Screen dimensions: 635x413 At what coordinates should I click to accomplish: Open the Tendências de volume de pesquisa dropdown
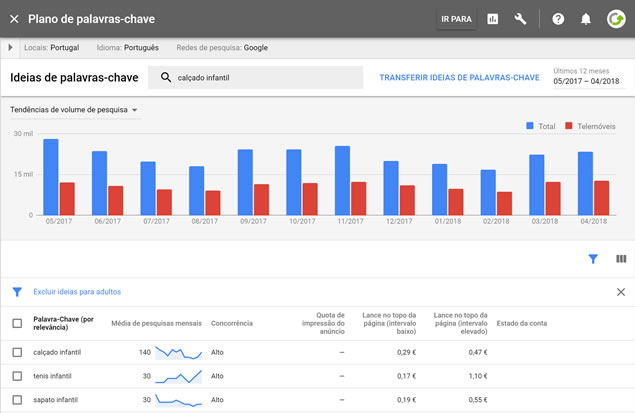coord(74,110)
